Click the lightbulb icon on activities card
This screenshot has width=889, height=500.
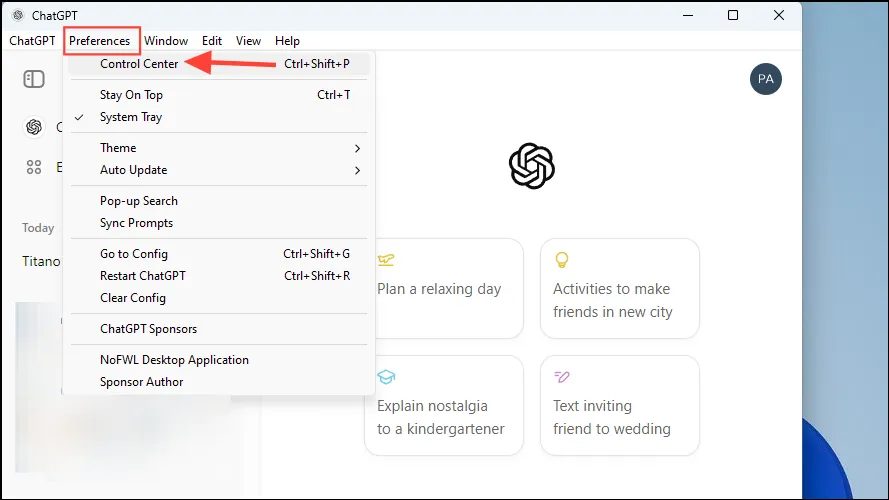(562, 260)
